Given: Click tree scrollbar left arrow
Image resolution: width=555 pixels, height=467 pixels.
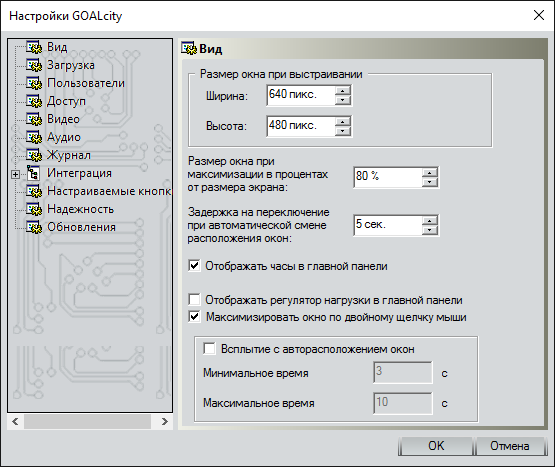Looking at the screenshot, I should click(15, 421).
